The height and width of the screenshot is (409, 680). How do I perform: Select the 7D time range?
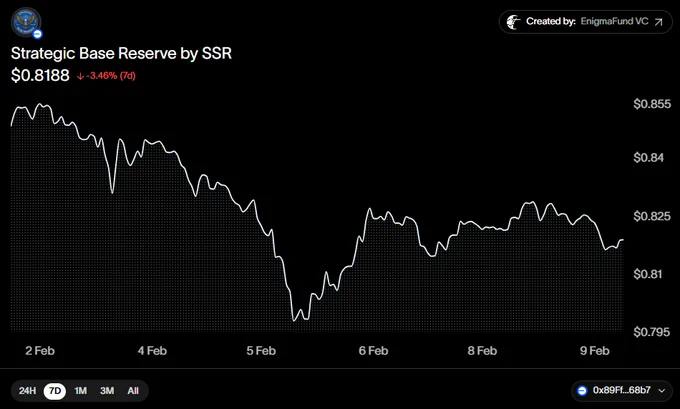coord(55,391)
